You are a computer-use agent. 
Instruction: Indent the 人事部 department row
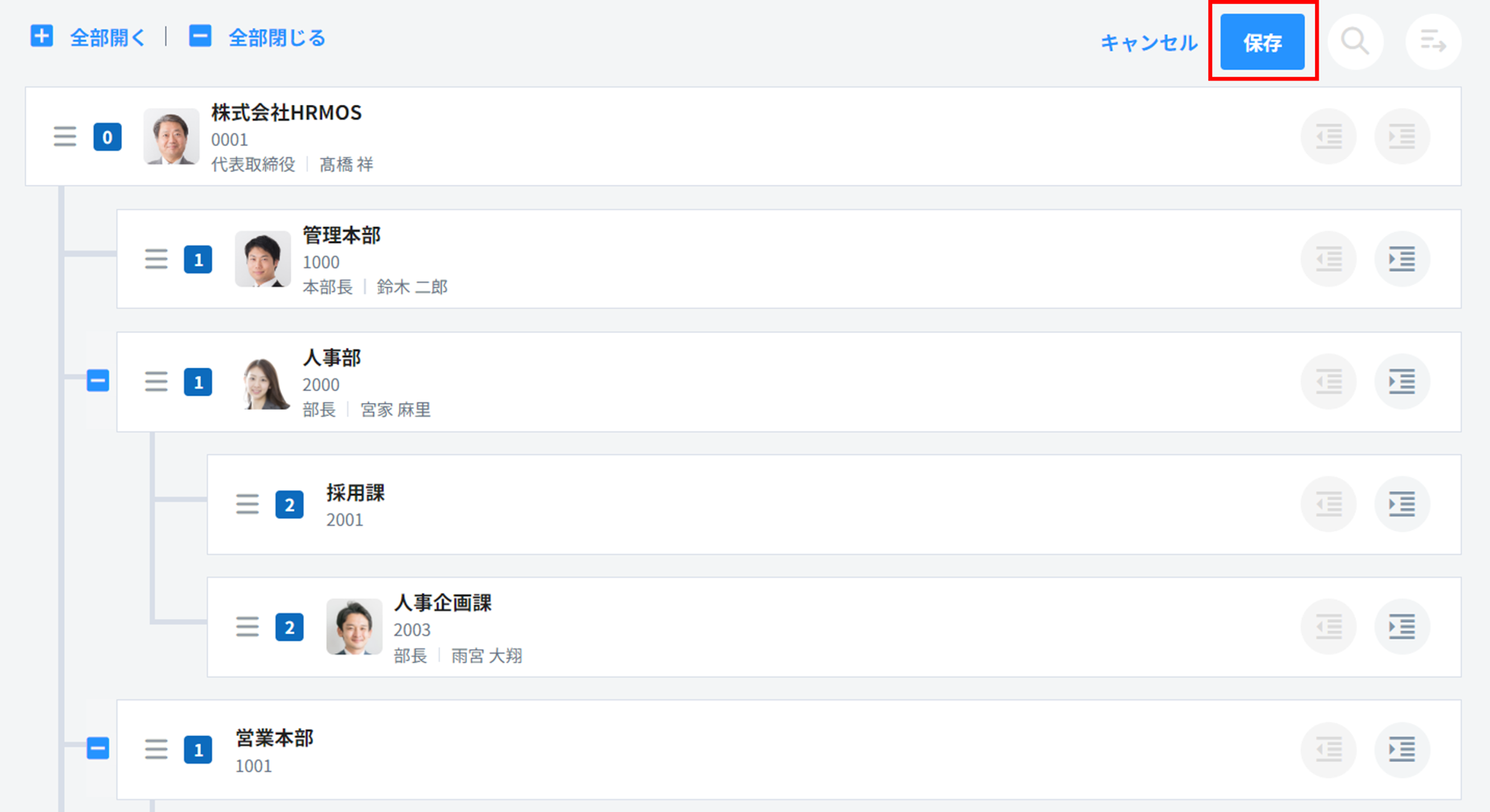pos(1401,382)
